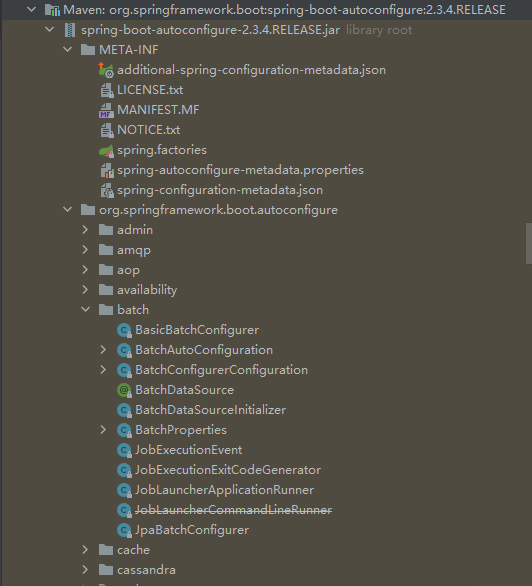
Task: Click the additional-spring-configuration-metadata.json file icon
Action: click(x=106, y=70)
